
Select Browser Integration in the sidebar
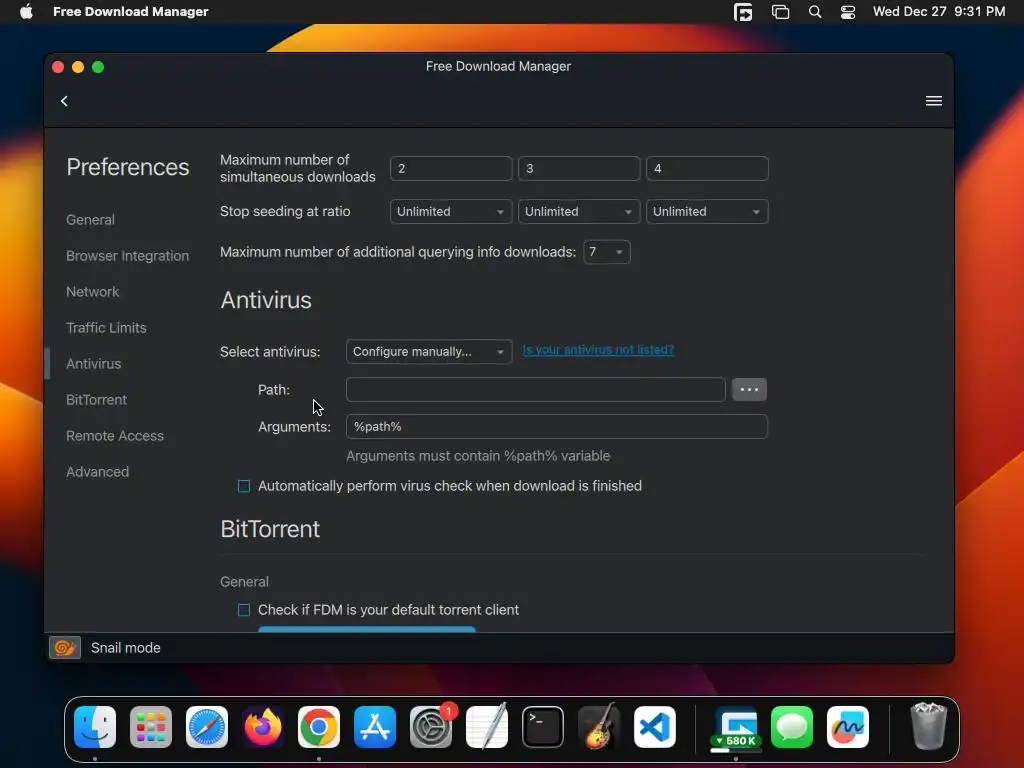click(x=127, y=256)
